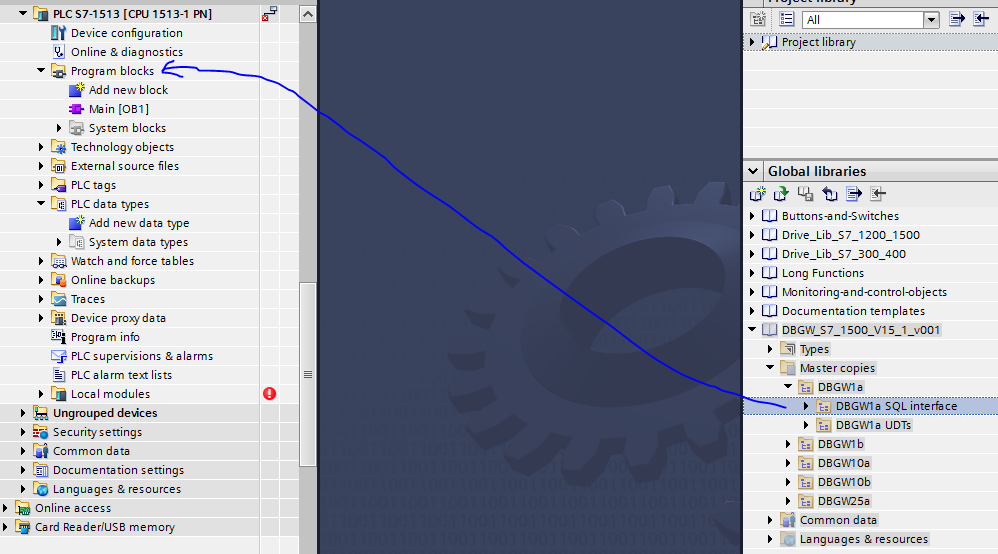Select the DBGW1b folder

pos(840,444)
